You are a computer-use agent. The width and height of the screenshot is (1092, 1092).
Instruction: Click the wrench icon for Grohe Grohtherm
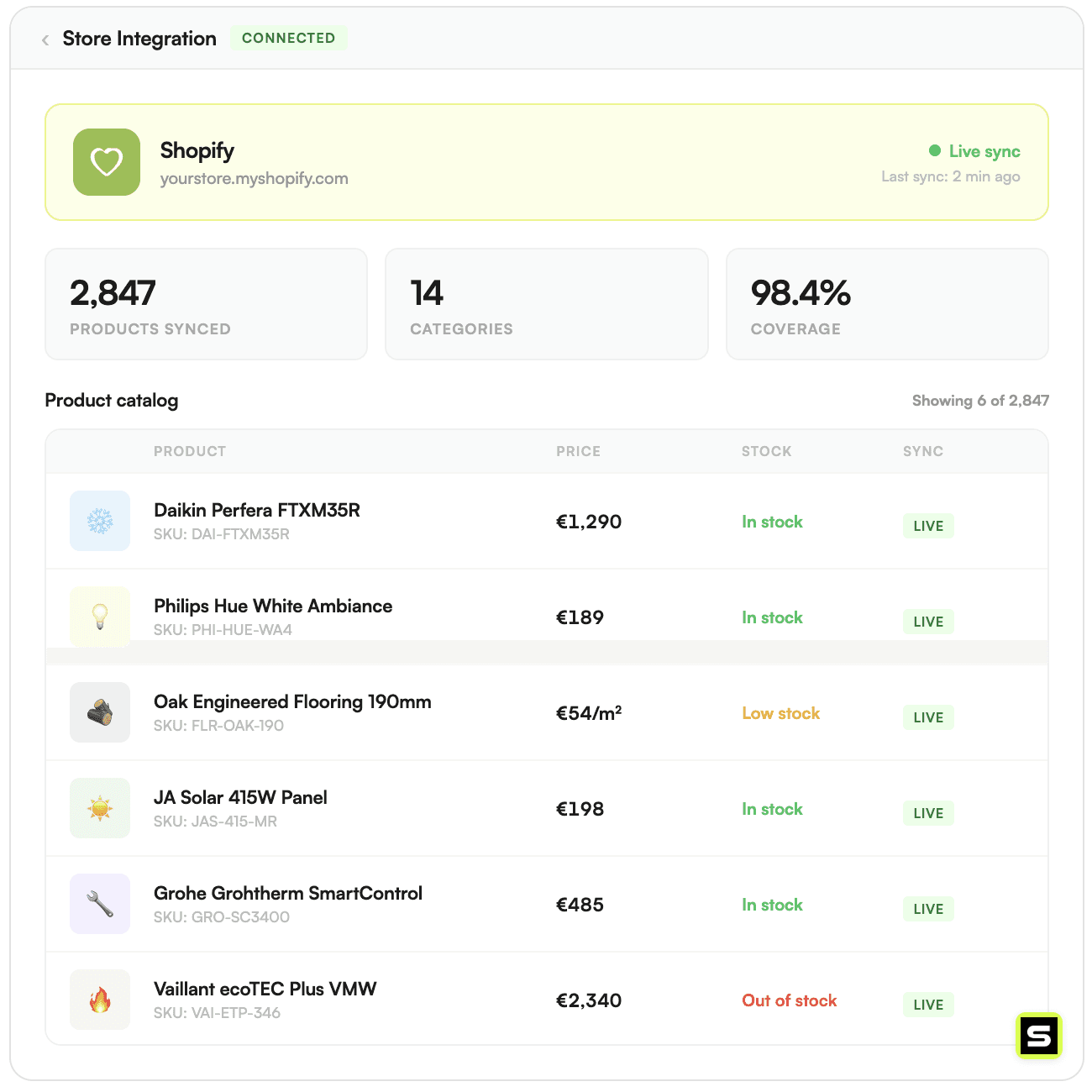[100, 904]
